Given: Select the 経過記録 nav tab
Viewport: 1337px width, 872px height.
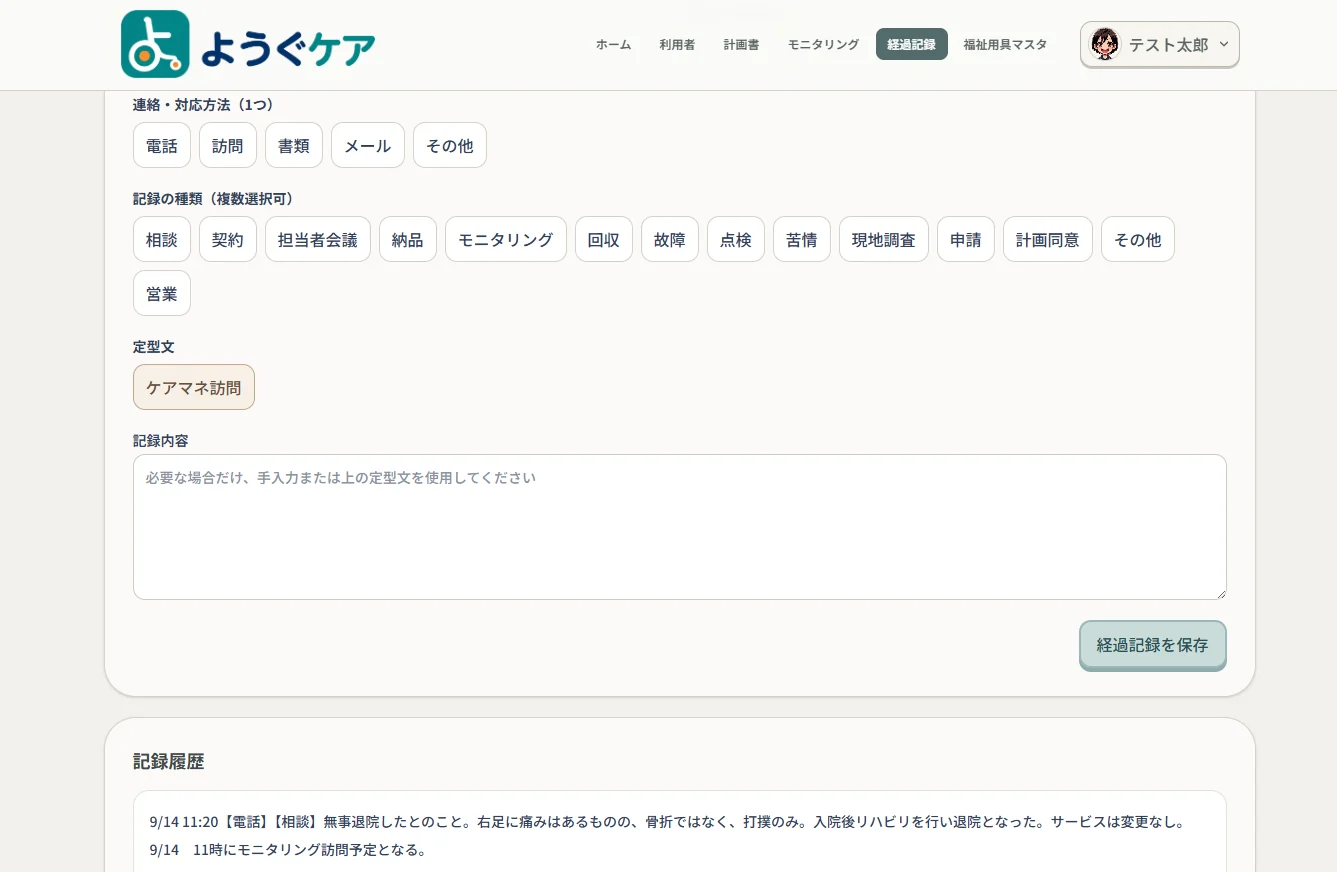Looking at the screenshot, I should 912,44.
